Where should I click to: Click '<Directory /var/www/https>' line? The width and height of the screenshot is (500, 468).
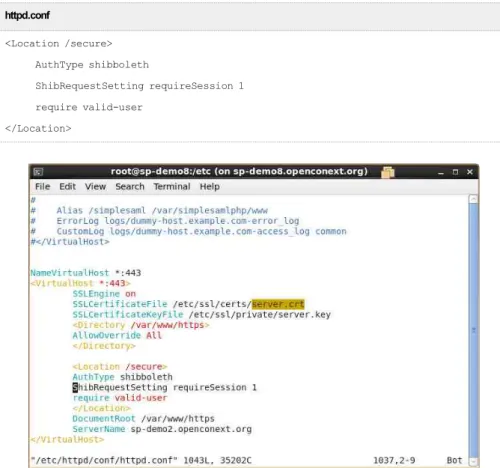click(x=141, y=325)
